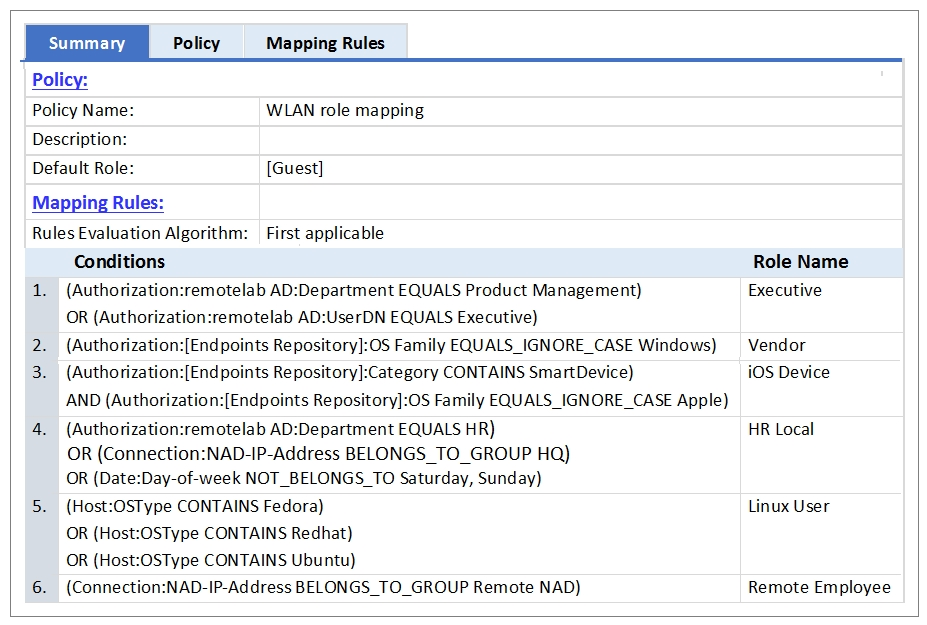927x625 pixels.
Task: Open the Policy tab
Action: pos(196,43)
